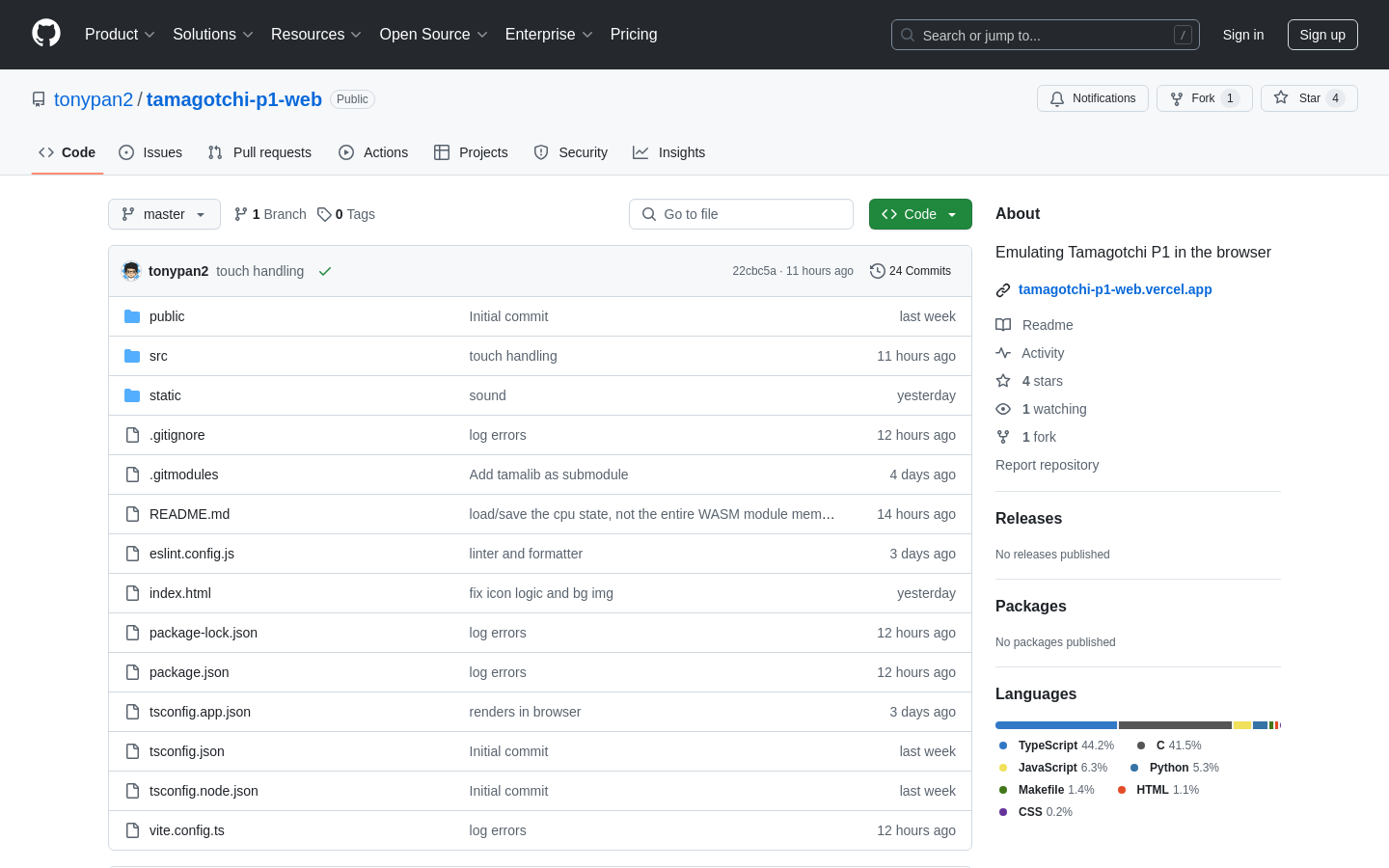Click the search magnifier icon in header
This screenshot has width=1389, height=868.
point(908,35)
